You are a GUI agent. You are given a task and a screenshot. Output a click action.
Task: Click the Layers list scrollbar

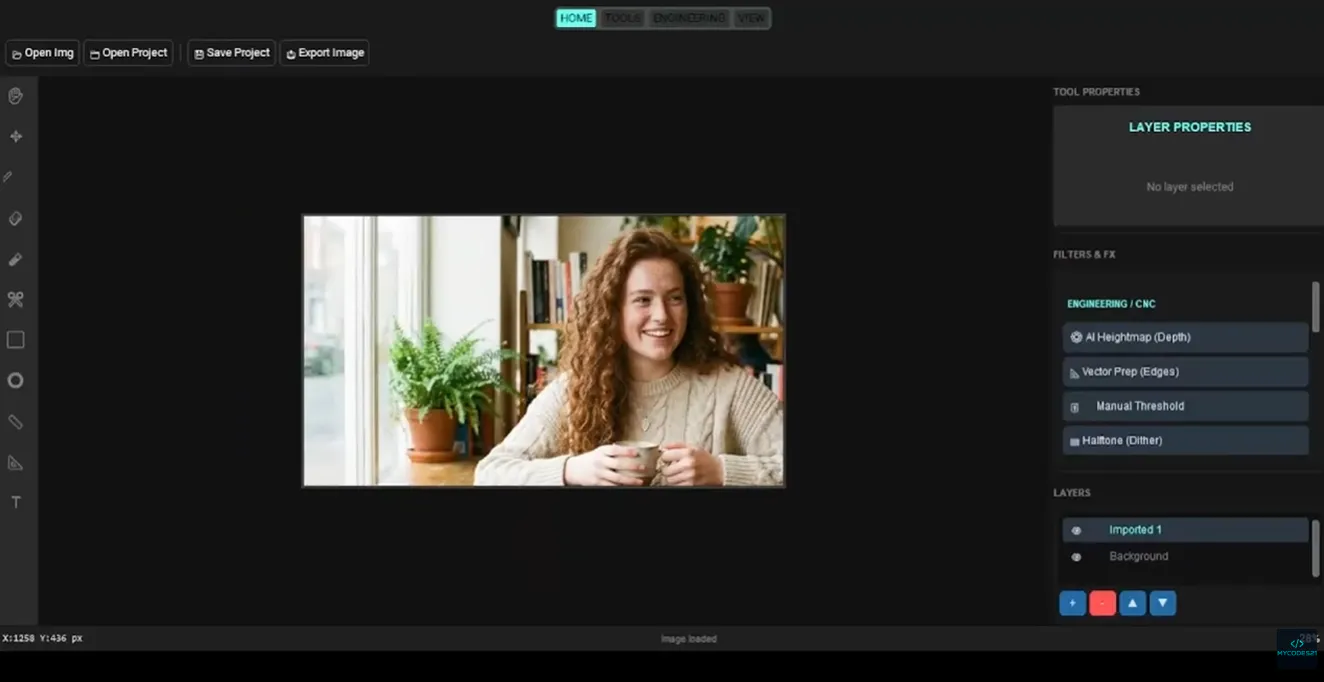click(1315, 548)
